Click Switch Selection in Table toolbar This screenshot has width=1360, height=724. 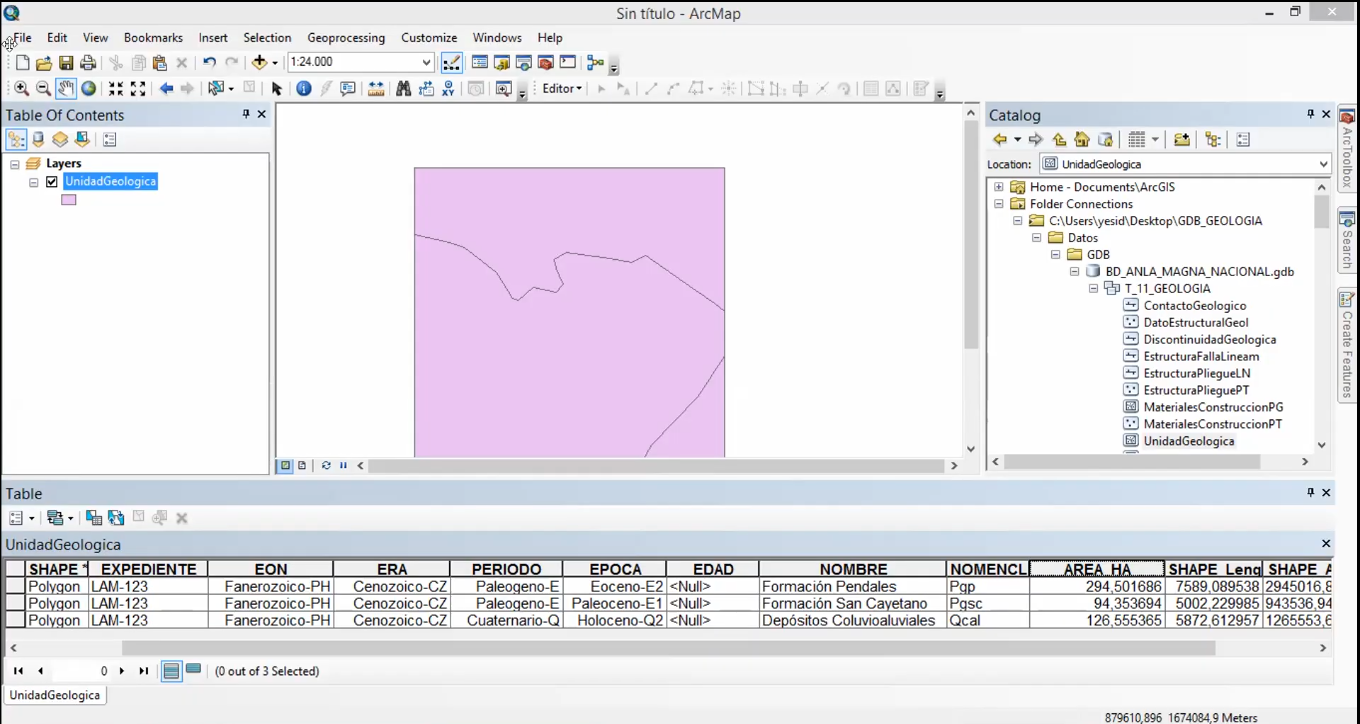(116, 518)
